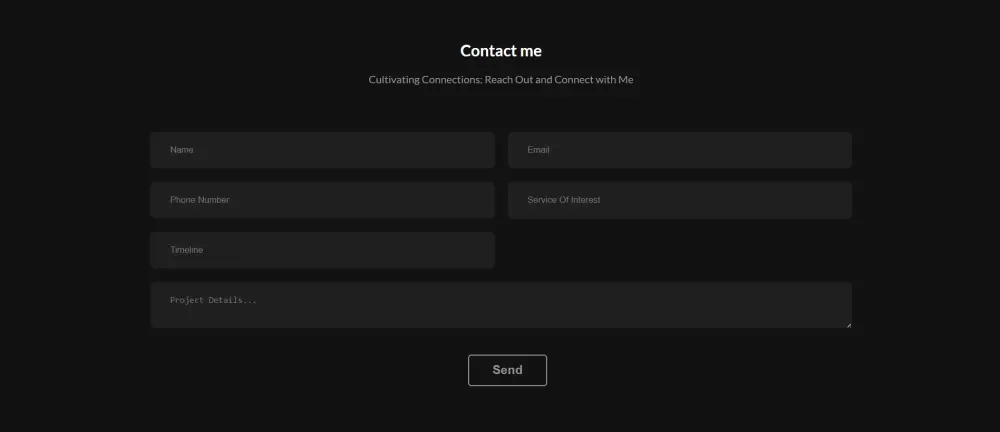The height and width of the screenshot is (432, 1000).
Task: Click the 'Contact me' heading
Action: 501,51
